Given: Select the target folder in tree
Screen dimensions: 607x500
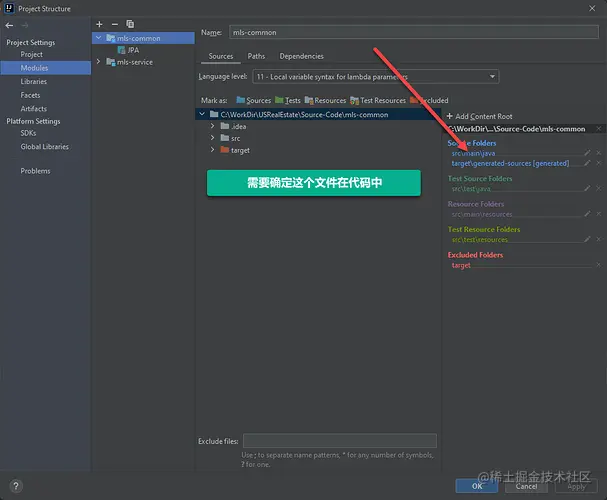Looking at the screenshot, I should click(240, 150).
